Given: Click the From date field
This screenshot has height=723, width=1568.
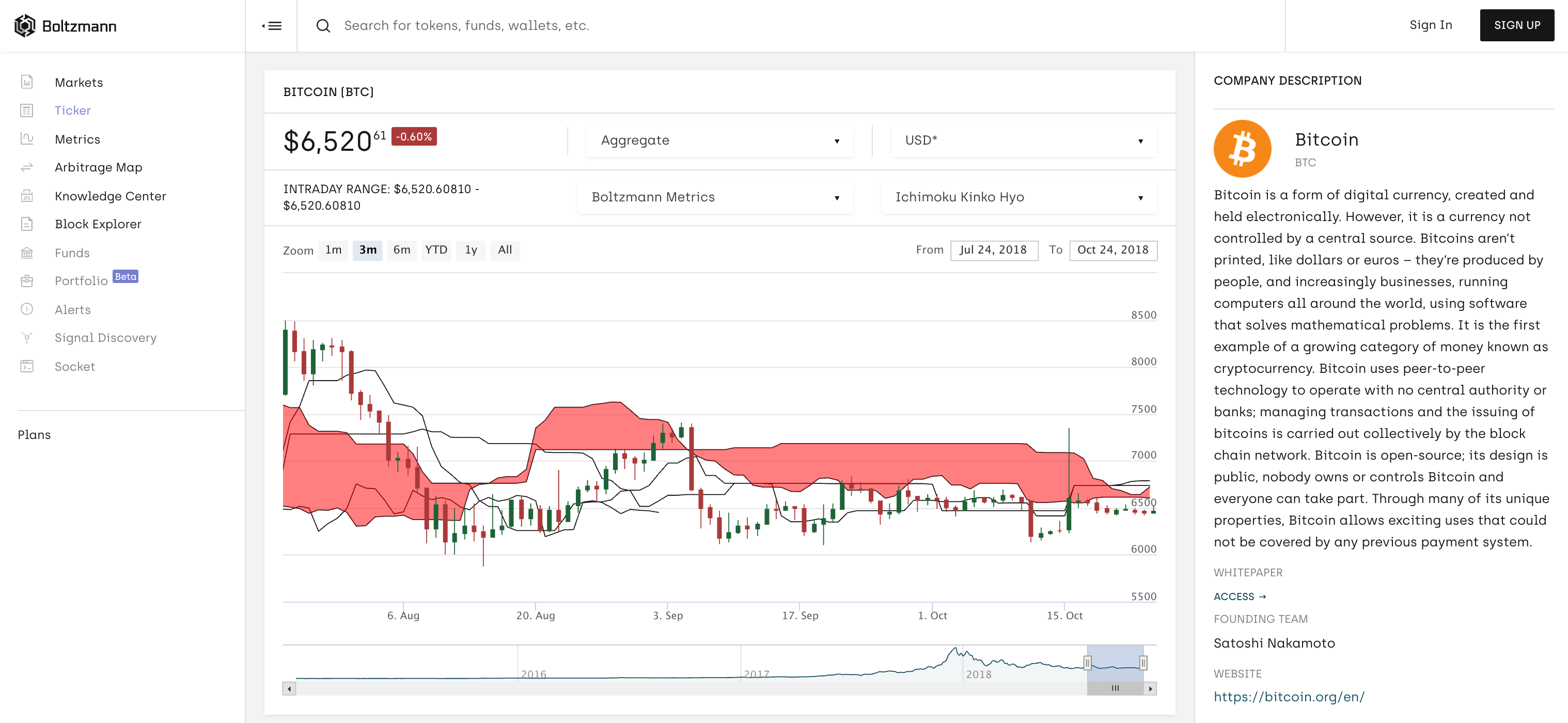Looking at the screenshot, I should [994, 250].
